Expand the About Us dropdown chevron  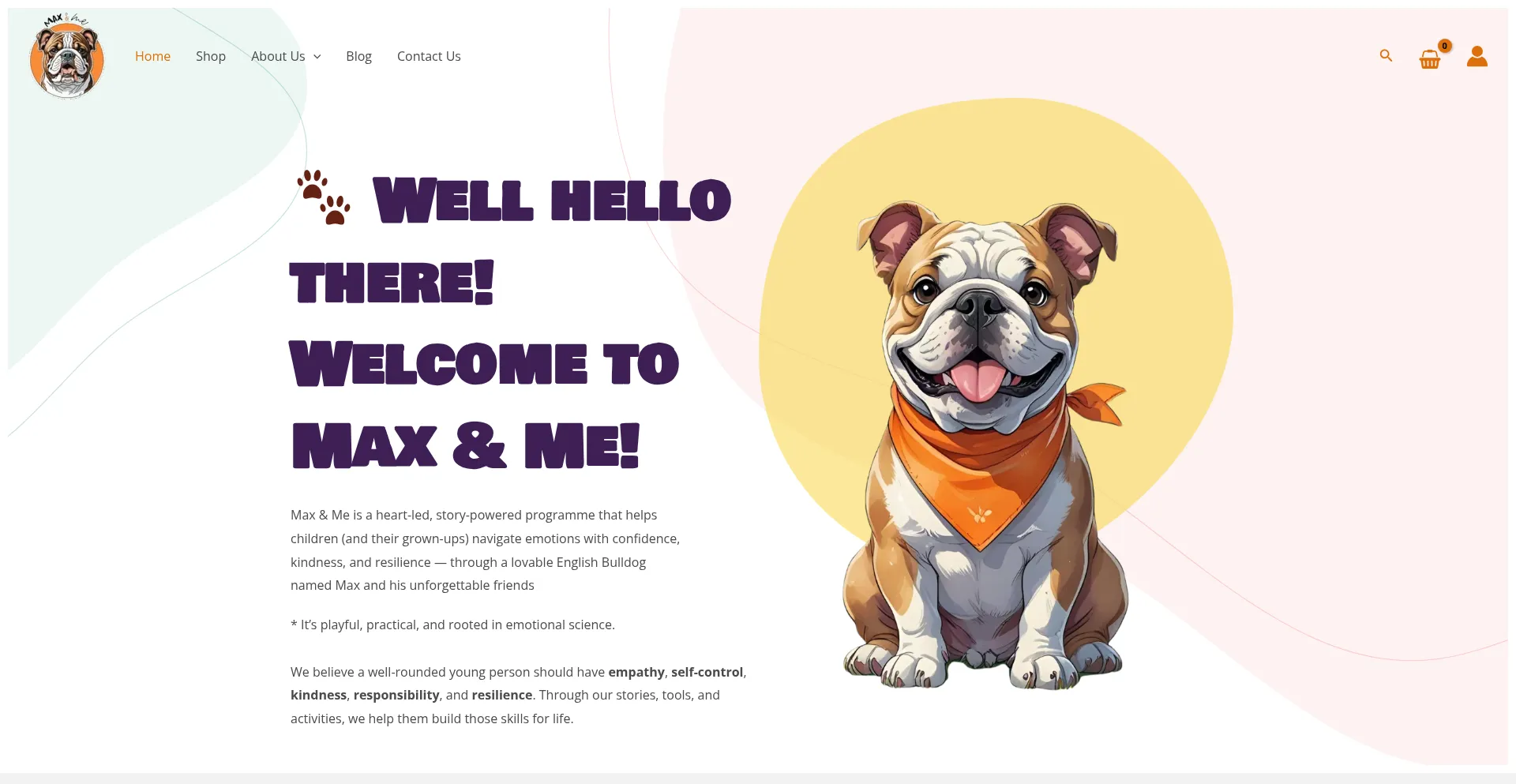click(x=317, y=57)
